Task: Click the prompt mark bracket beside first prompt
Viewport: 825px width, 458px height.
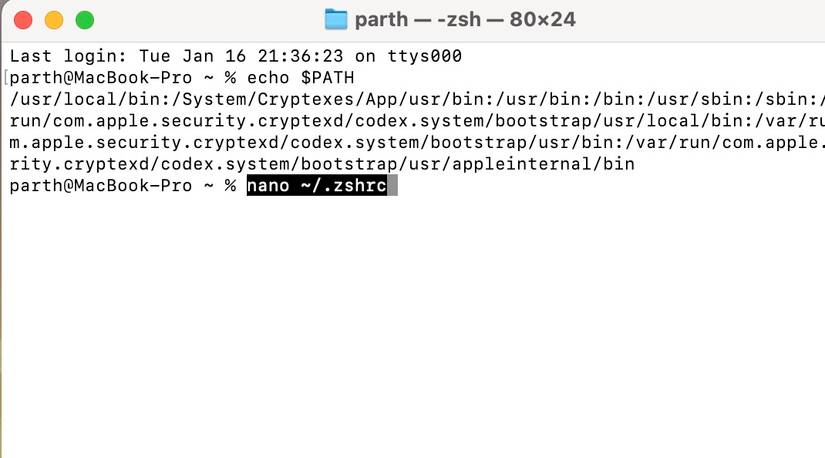Action: click(6, 78)
